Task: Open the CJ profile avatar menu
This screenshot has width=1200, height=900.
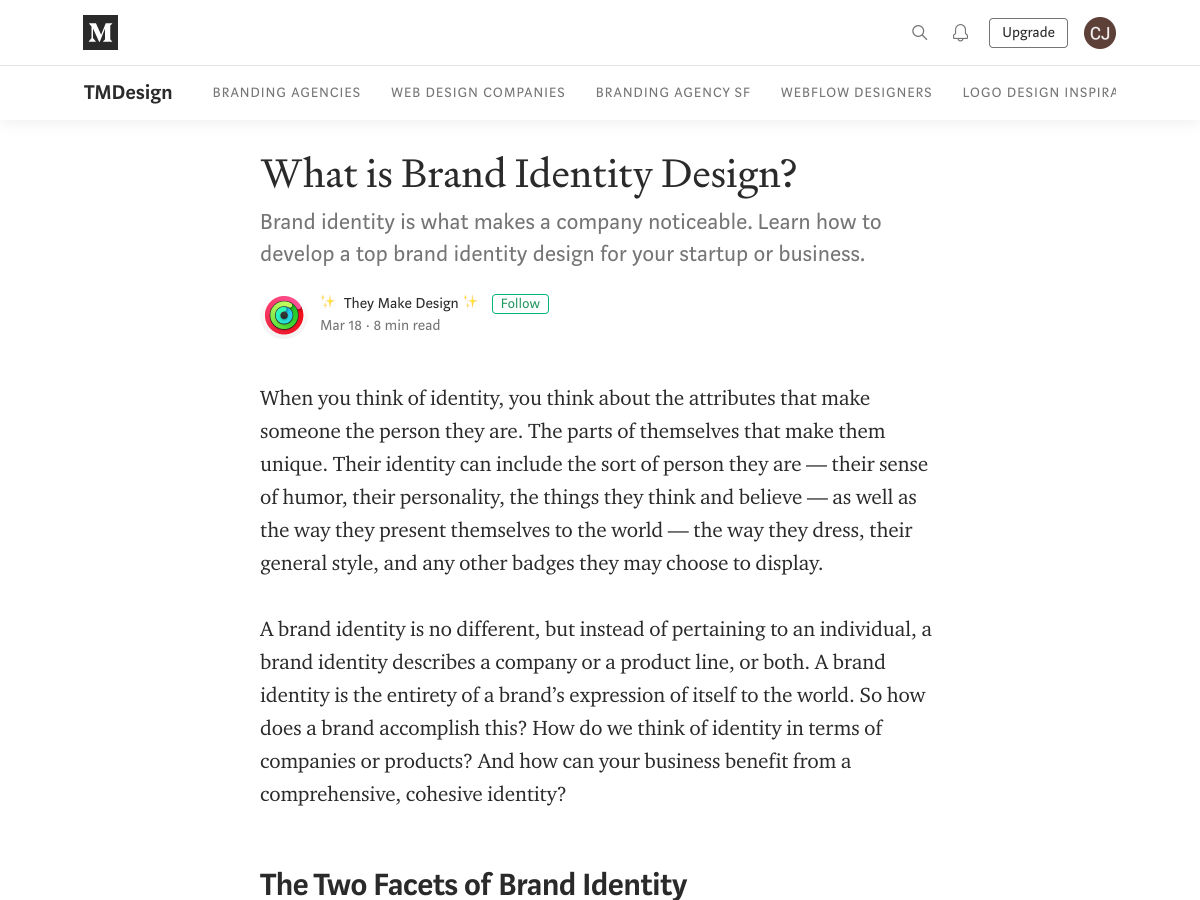Action: (1100, 33)
